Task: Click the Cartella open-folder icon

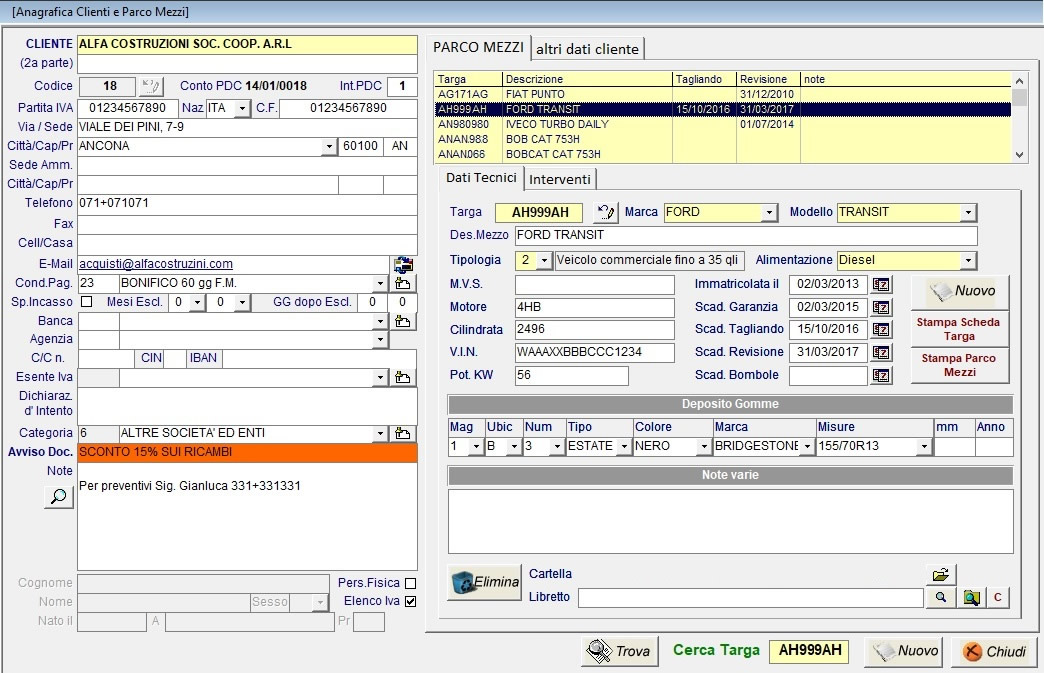Action: point(941,574)
